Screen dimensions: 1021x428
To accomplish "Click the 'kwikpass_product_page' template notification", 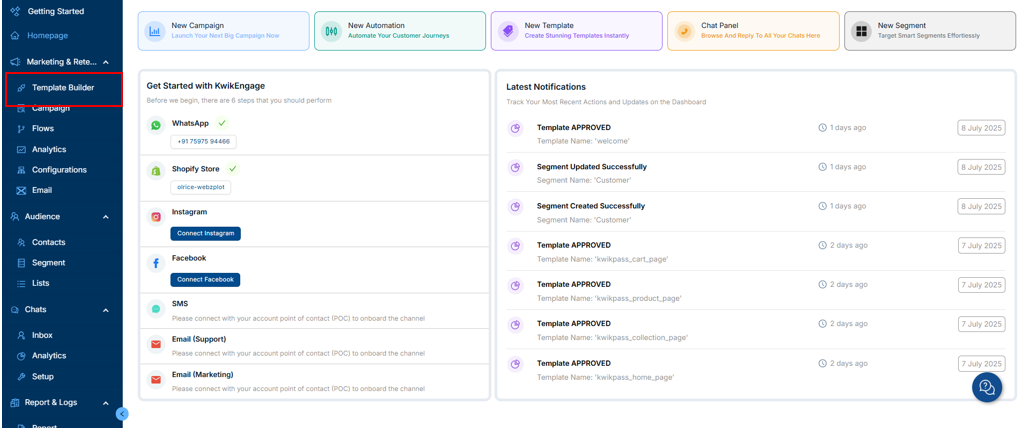I will tap(756, 291).
